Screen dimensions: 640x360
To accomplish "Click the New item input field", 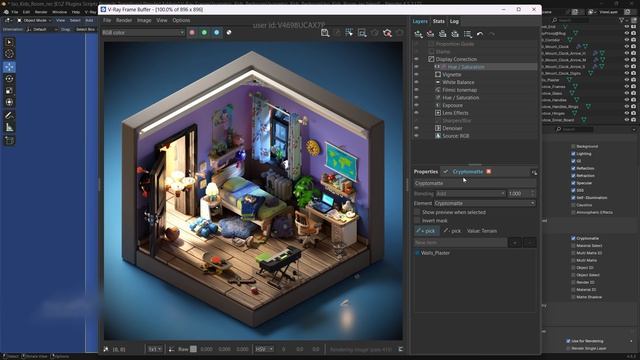I will (x=460, y=243).
